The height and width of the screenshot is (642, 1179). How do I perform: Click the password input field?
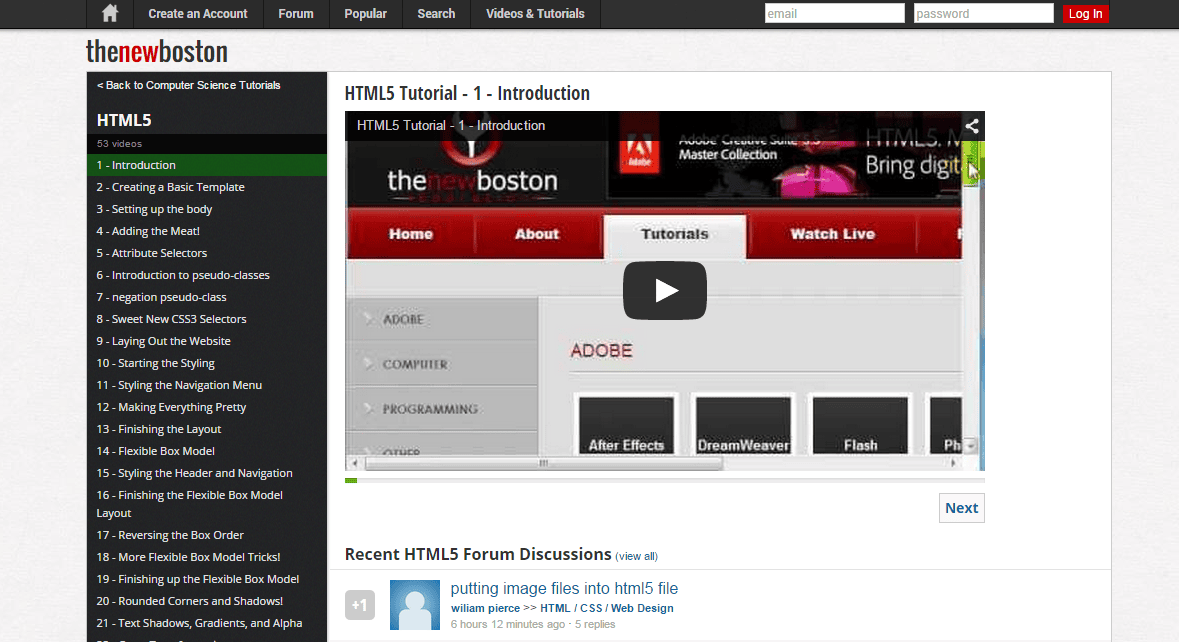click(x=984, y=14)
